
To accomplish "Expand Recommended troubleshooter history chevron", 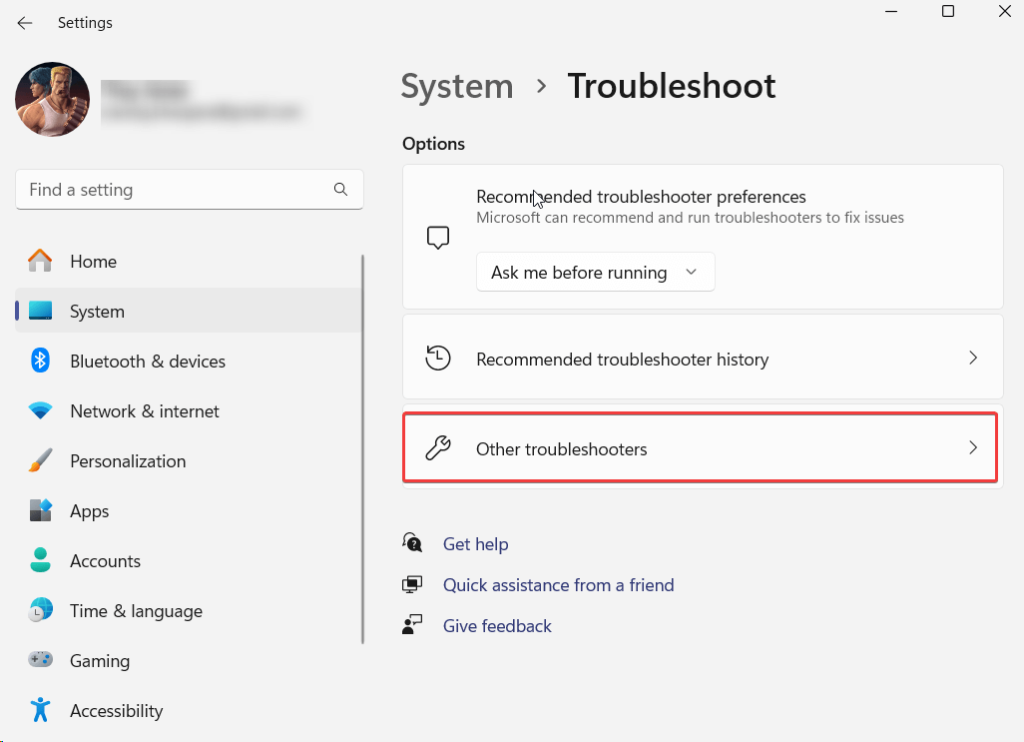I will [x=972, y=358].
